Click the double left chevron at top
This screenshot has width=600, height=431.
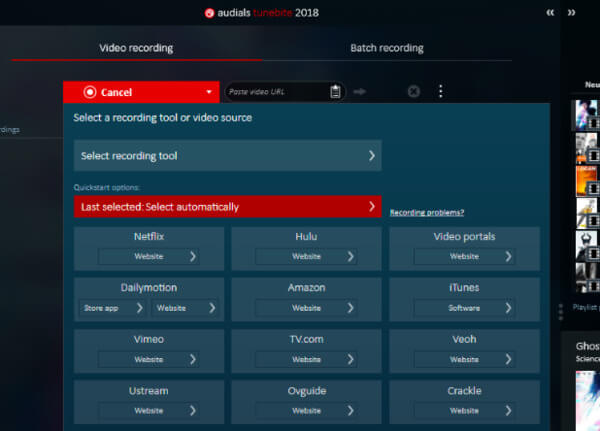(550, 13)
